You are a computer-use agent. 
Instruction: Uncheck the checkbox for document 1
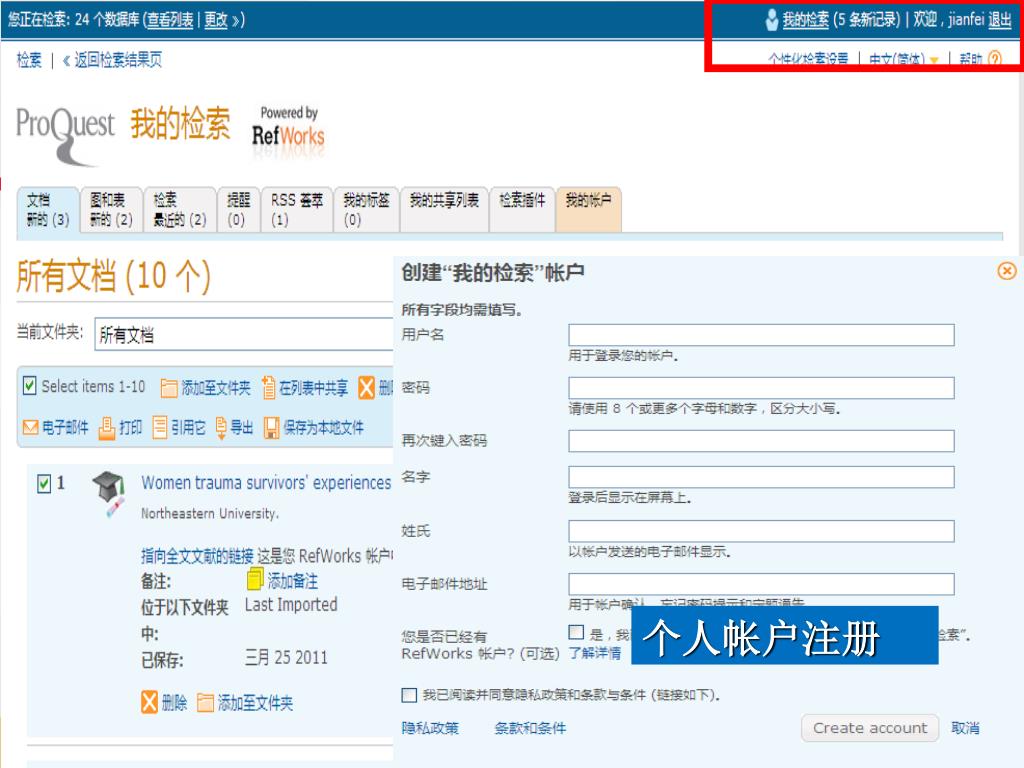(43, 484)
